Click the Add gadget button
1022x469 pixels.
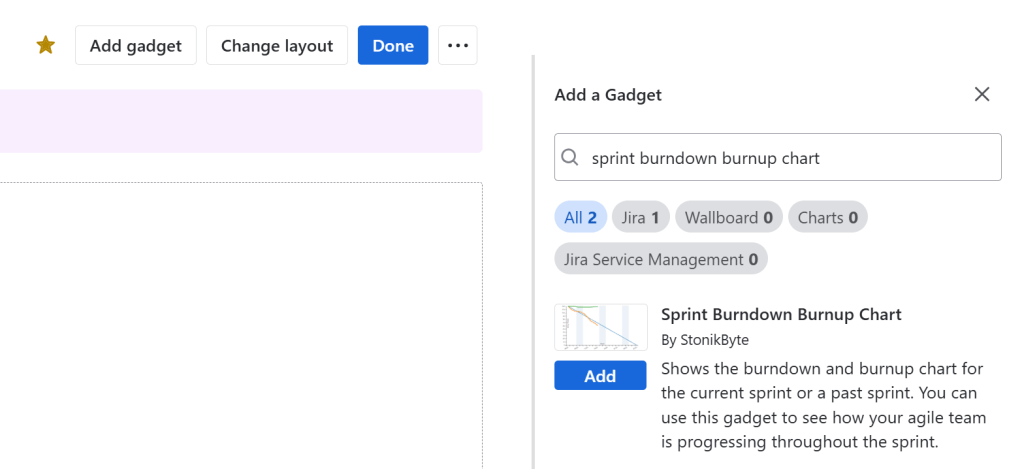click(x=135, y=46)
